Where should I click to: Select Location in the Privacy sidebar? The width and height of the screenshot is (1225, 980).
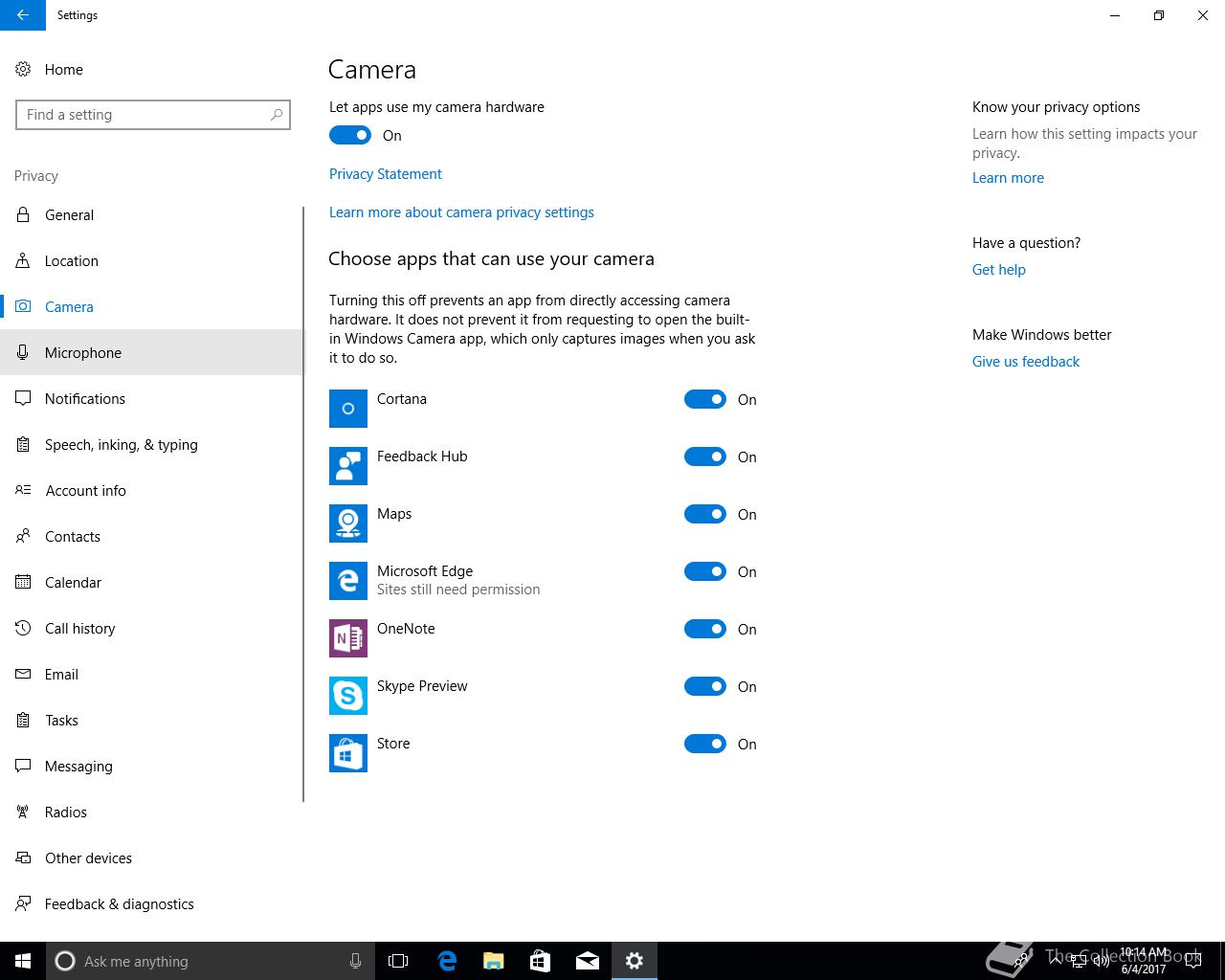pyautogui.click(x=71, y=261)
